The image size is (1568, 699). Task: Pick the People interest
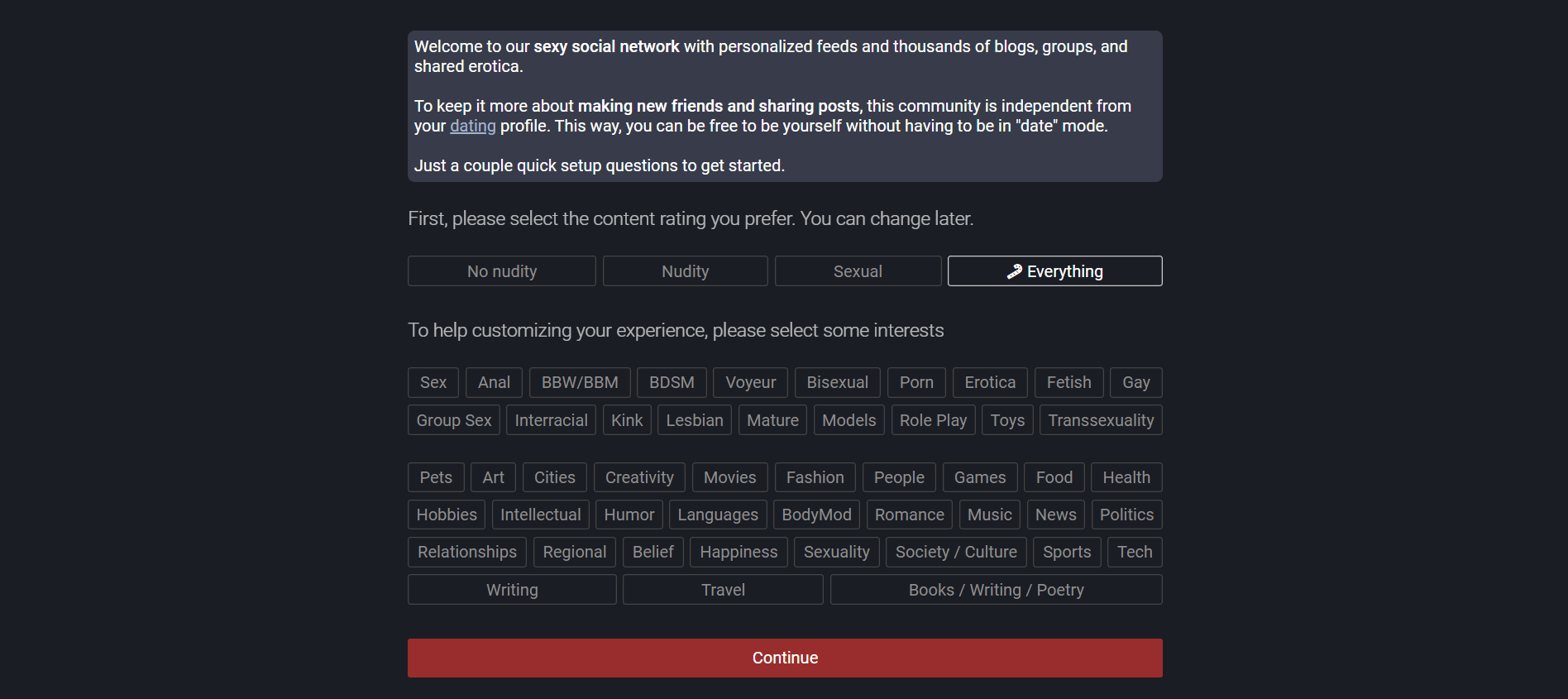tap(899, 477)
